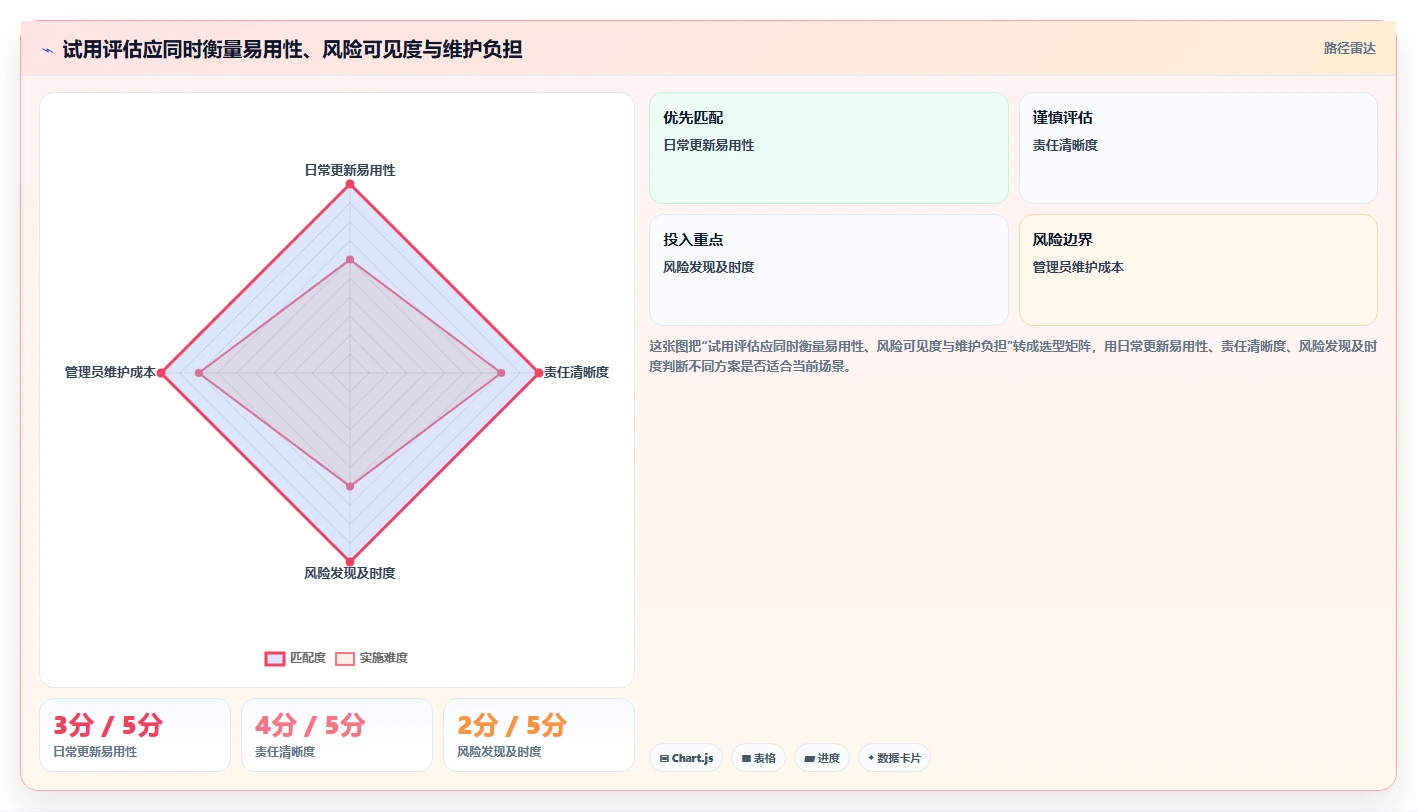
Task: Open the 数据卡片 tag pill
Action: tap(894, 758)
